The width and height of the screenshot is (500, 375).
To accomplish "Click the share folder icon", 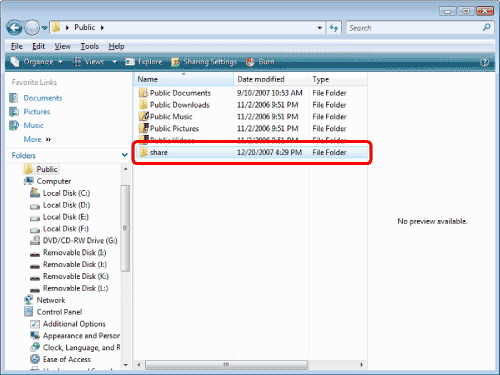I will 143,152.
